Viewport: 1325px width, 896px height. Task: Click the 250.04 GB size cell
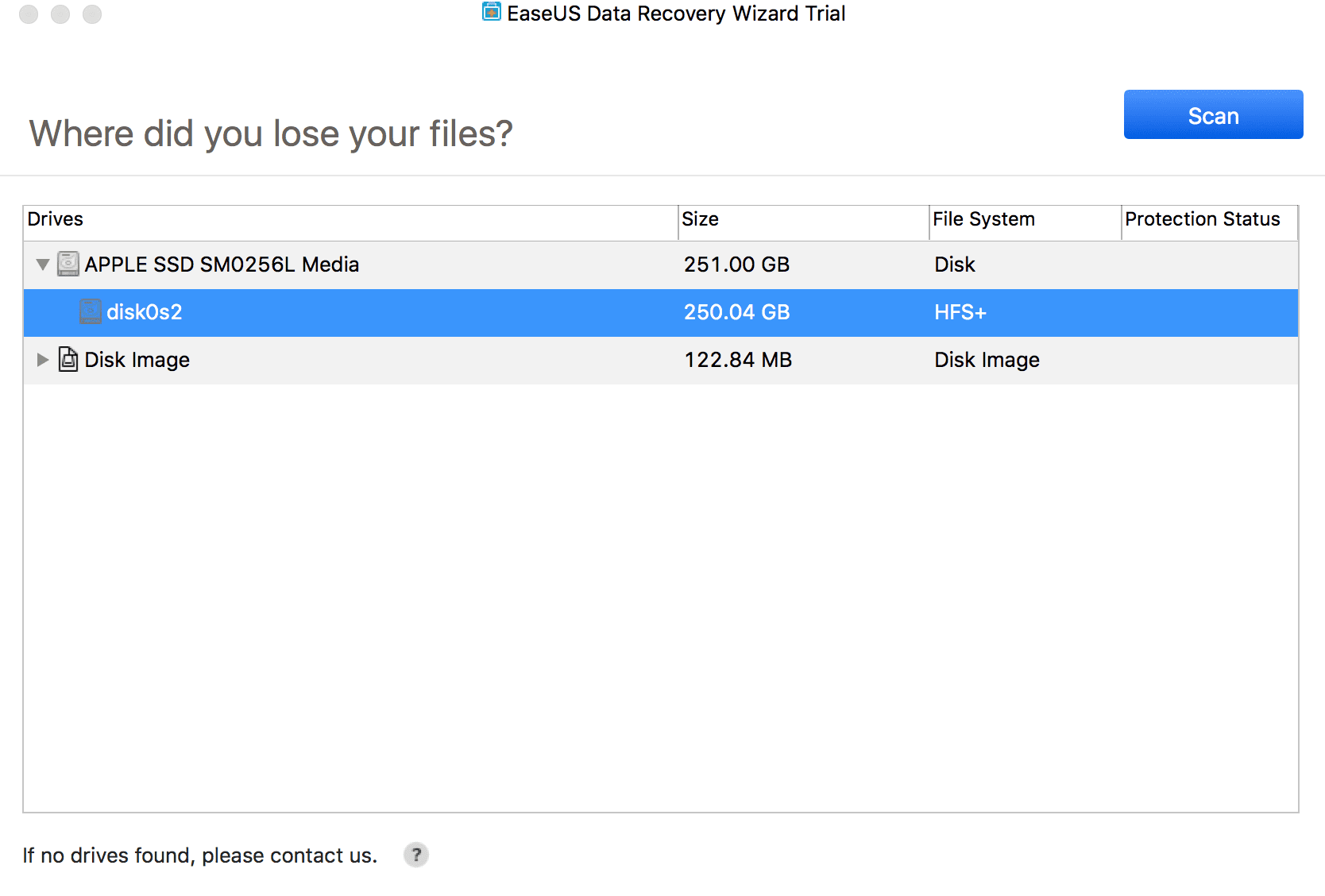click(736, 312)
